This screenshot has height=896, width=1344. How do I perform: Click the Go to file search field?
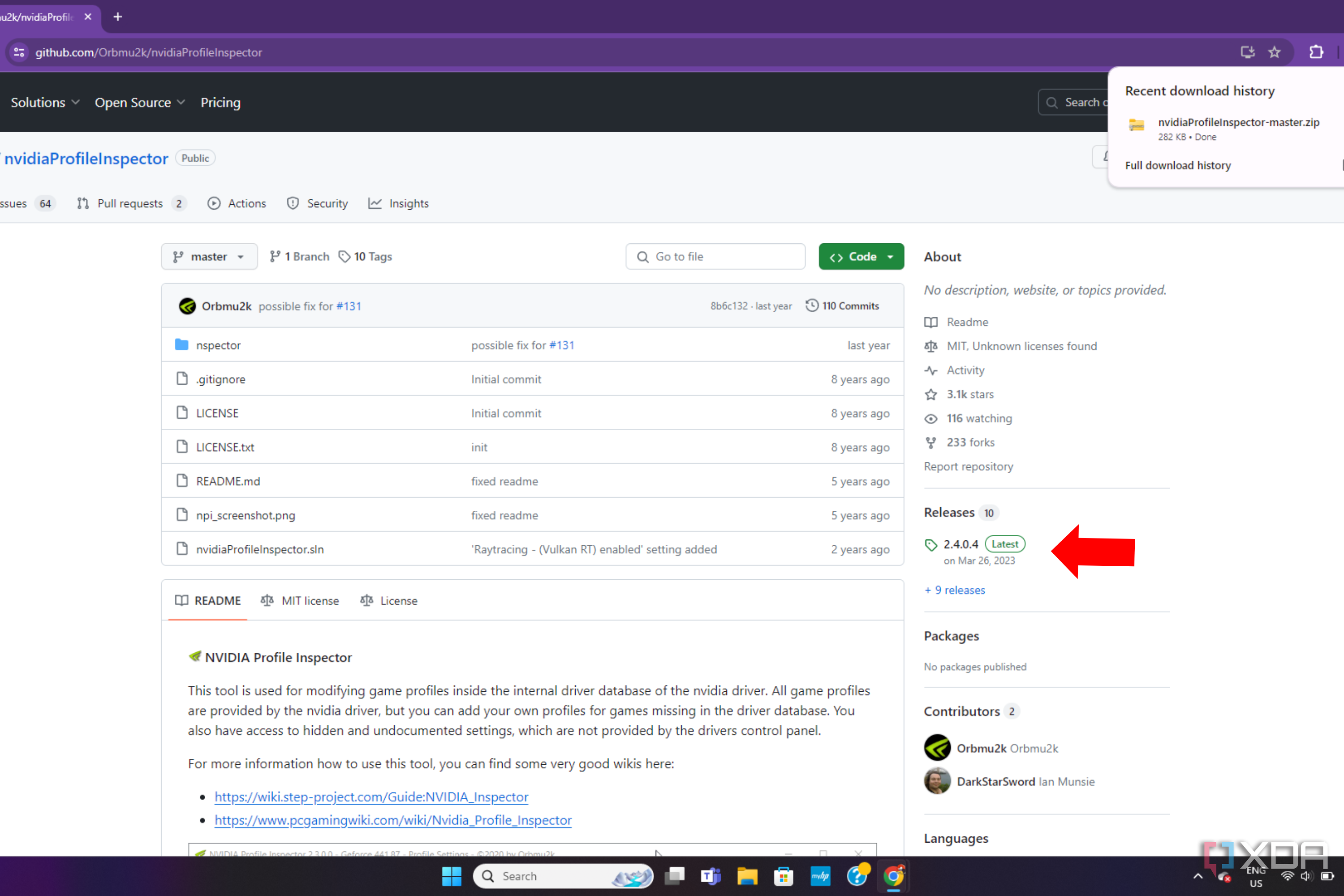pos(714,257)
